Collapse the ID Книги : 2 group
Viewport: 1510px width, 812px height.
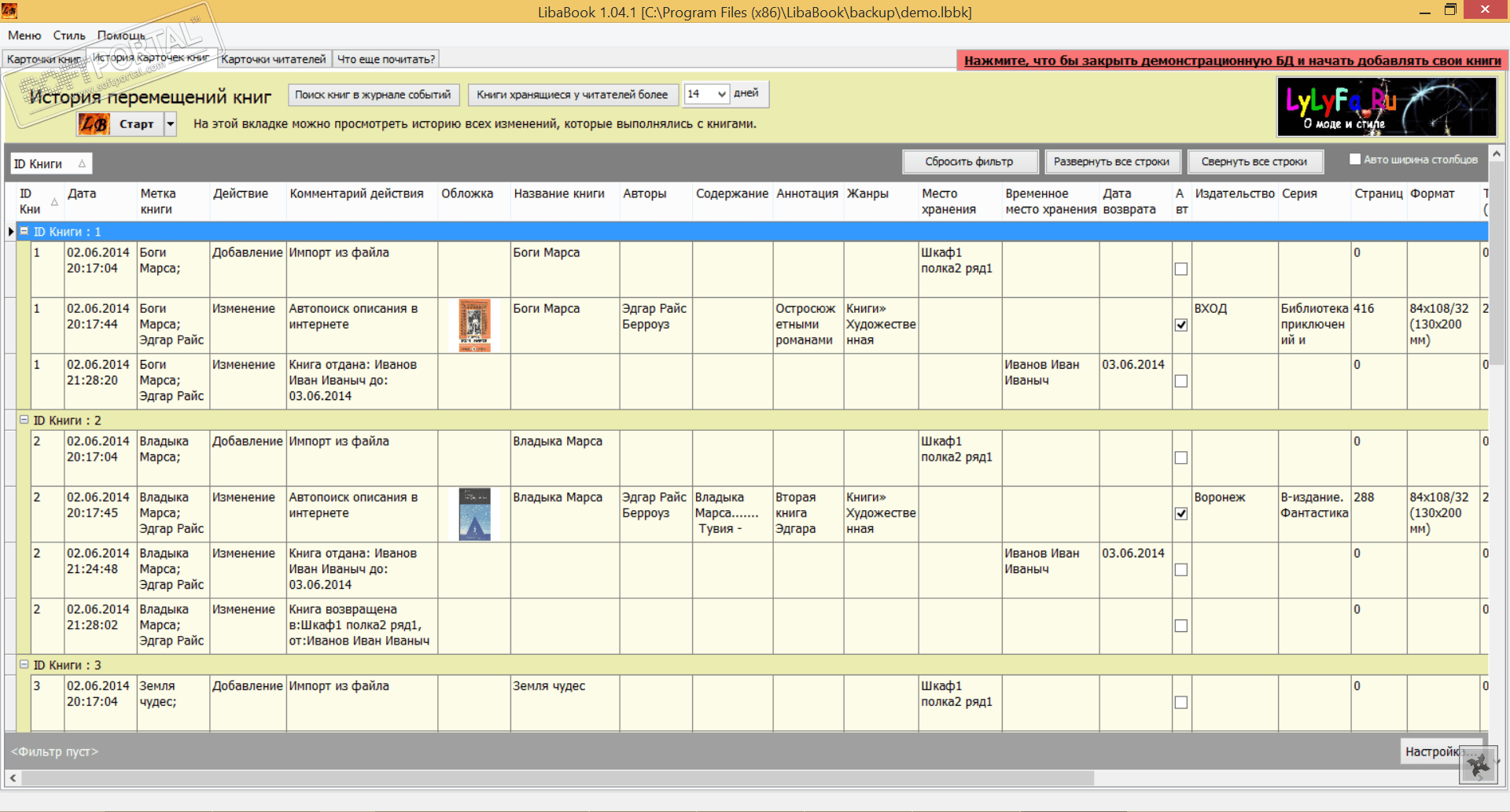click(x=24, y=420)
